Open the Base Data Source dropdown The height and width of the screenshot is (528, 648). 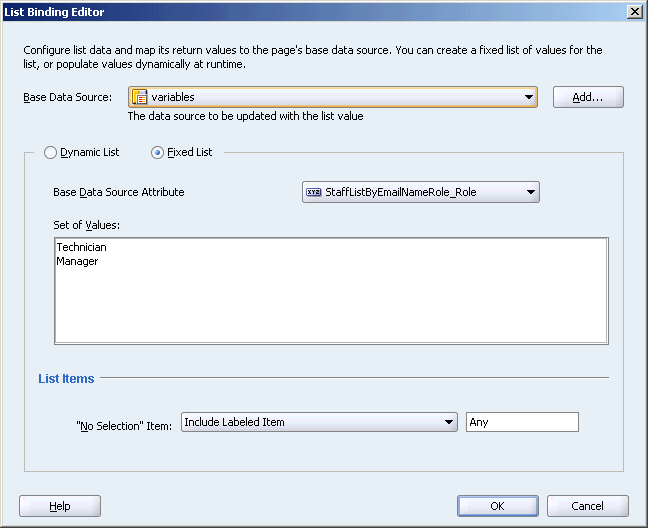click(333, 97)
